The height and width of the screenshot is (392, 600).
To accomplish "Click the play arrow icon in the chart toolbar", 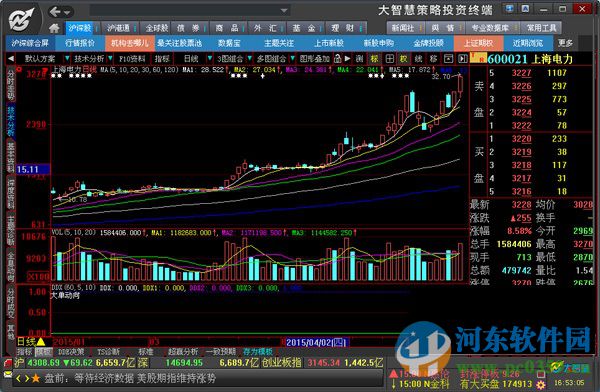I will pos(347,59).
